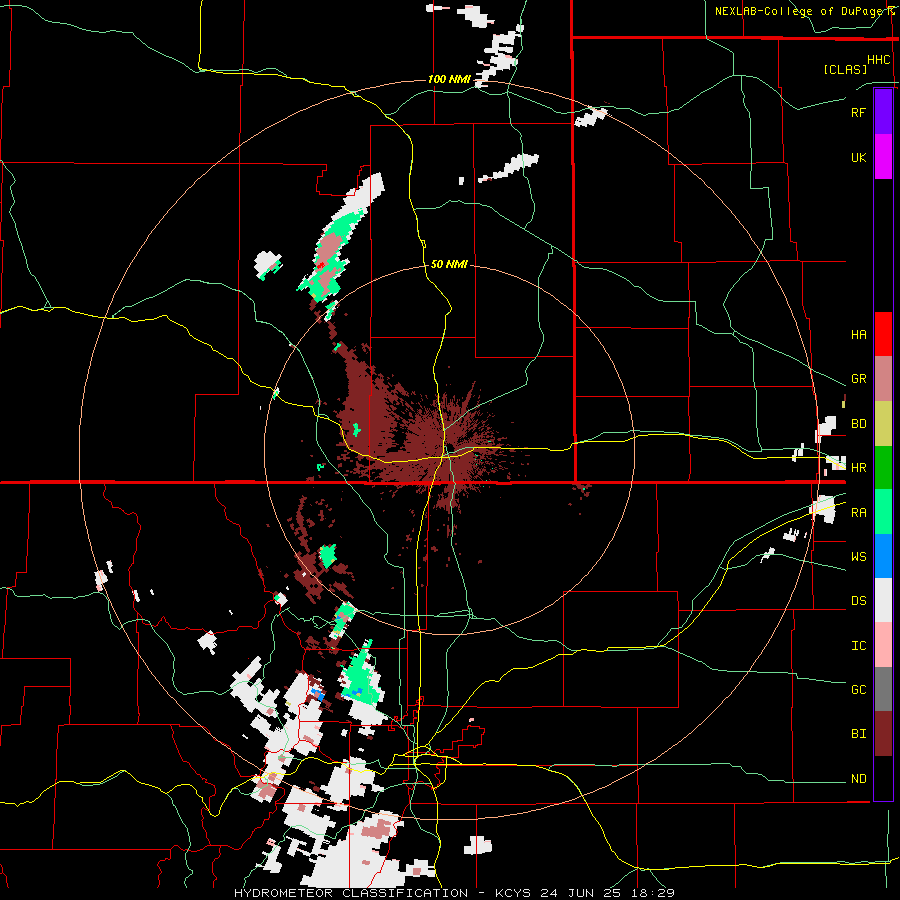Click the '50 NMI' range ring label

click(x=449, y=265)
